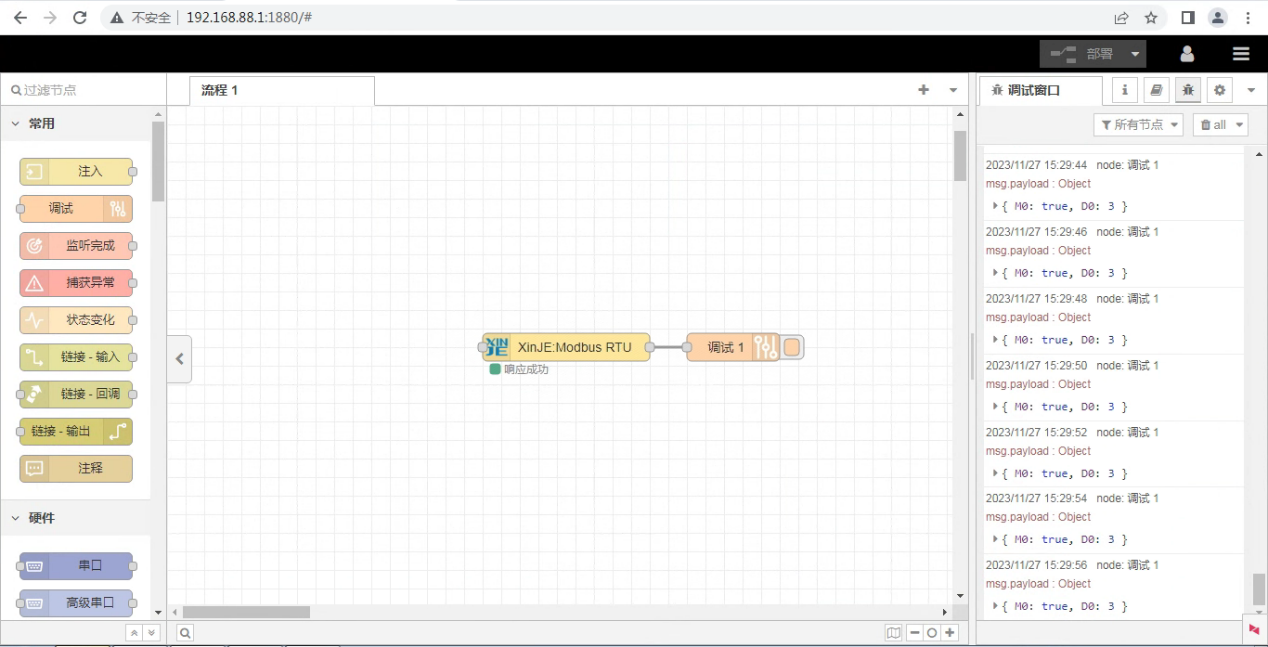The image size is (1268, 647).
Task: Zoom out of the workspace
Action: pos(915,633)
